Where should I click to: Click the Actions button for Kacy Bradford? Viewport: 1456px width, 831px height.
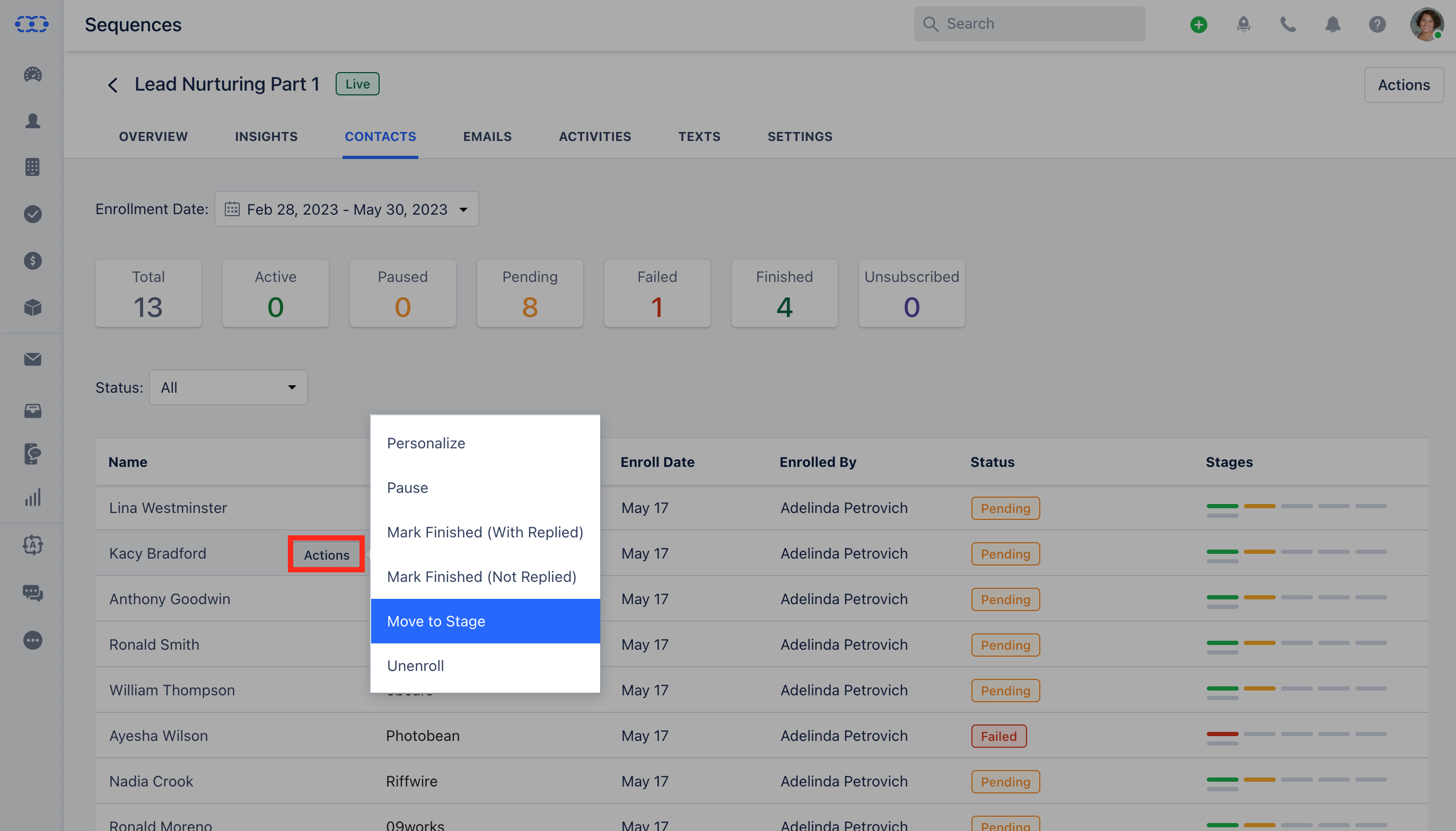pos(326,554)
